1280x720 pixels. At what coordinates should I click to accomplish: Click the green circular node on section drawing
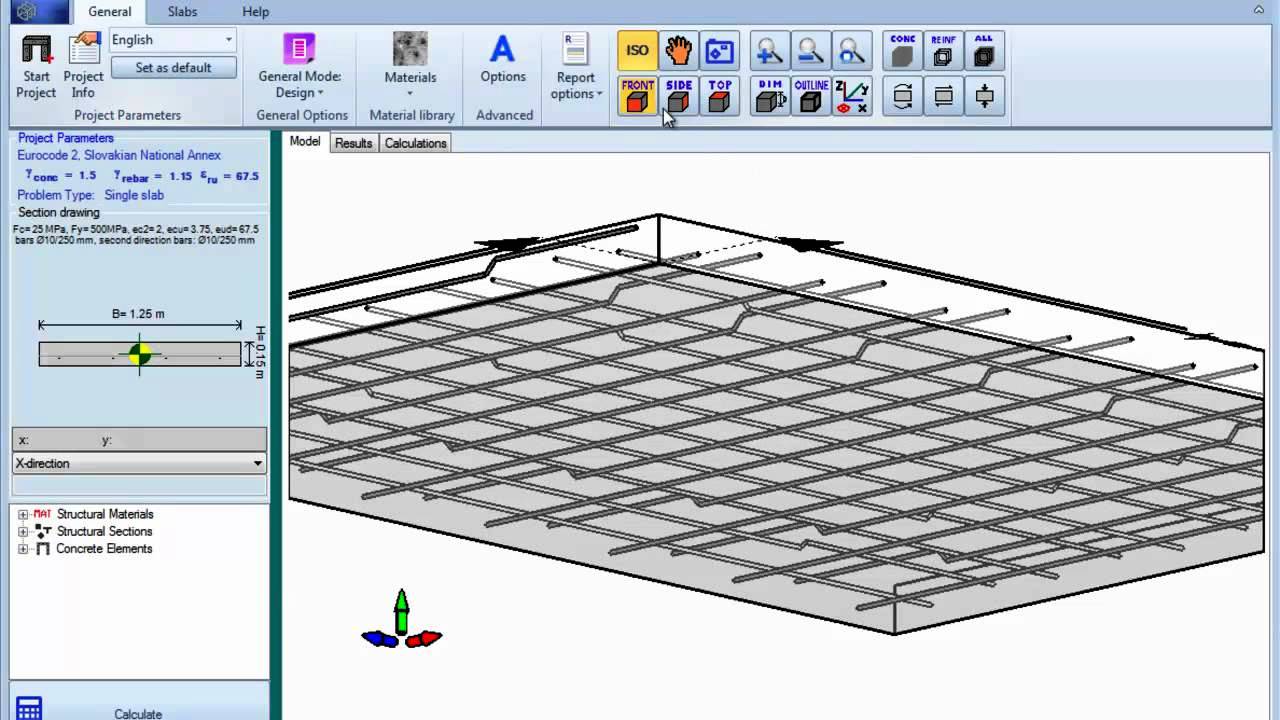[x=139, y=353]
